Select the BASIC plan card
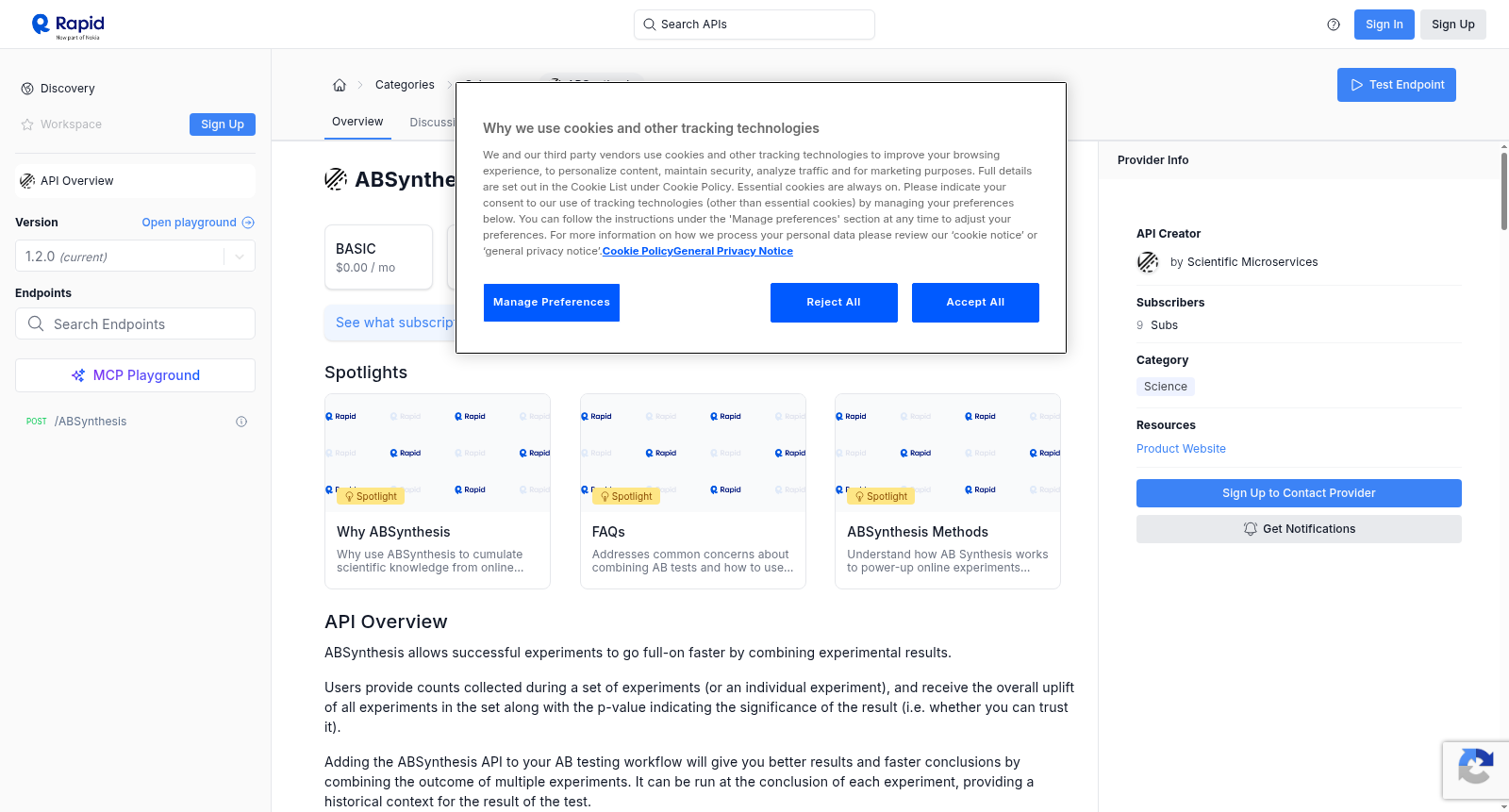The image size is (1509, 812). pyautogui.click(x=378, y=257)
